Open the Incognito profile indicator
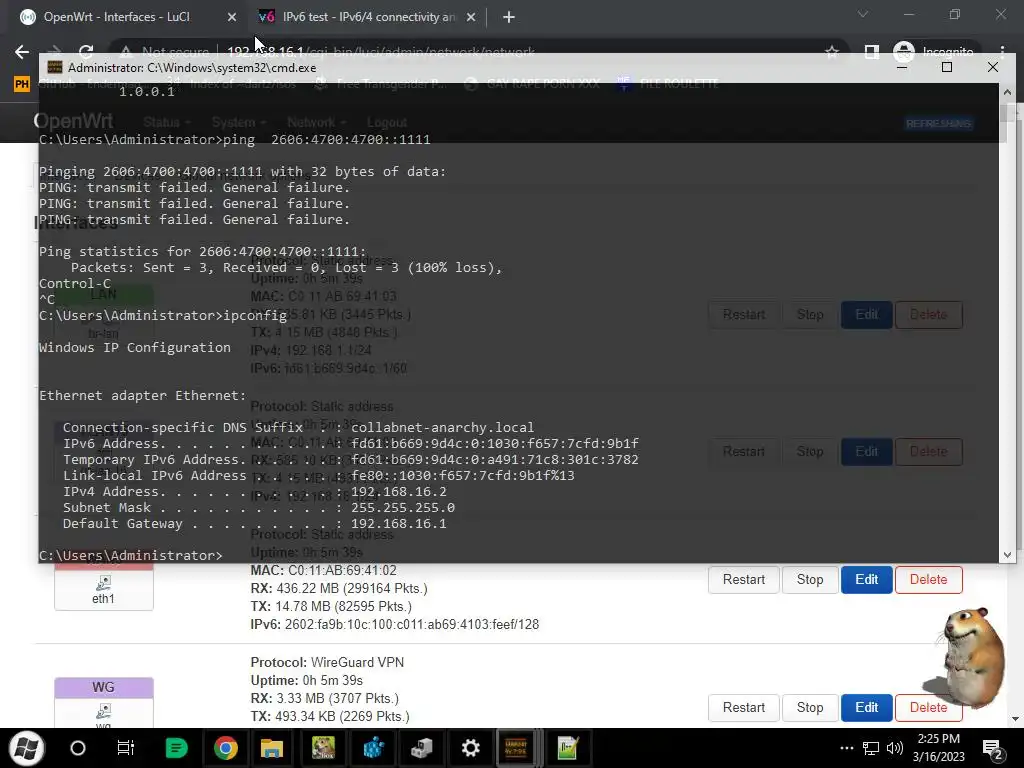The image size is (1024, 768). [x=933, y=52]
